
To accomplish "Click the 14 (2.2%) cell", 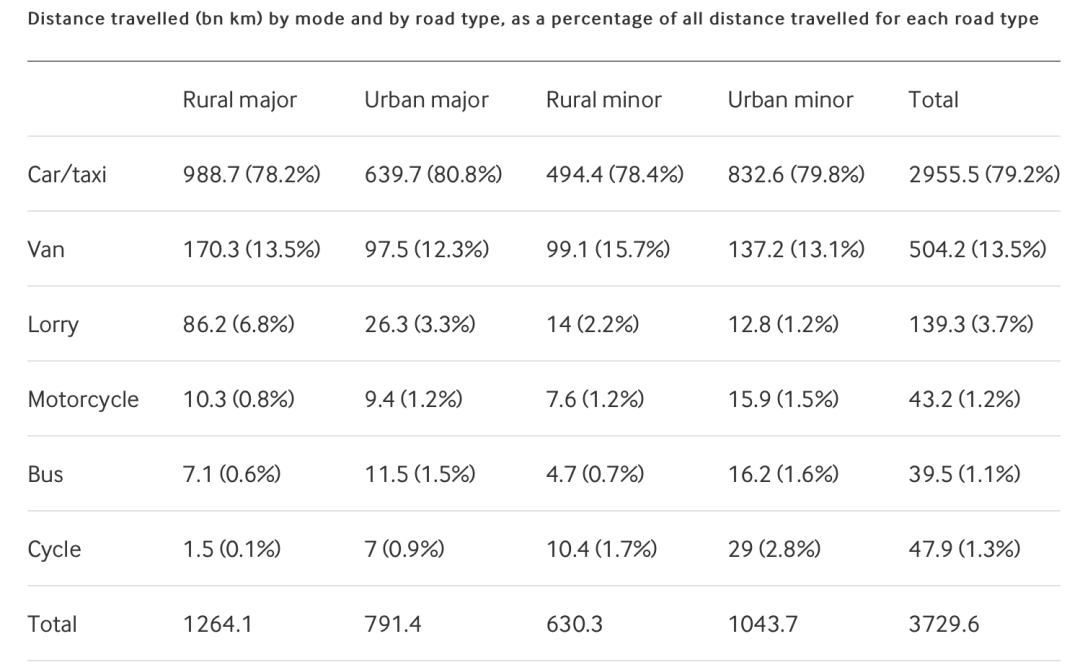I will point(593,325).
